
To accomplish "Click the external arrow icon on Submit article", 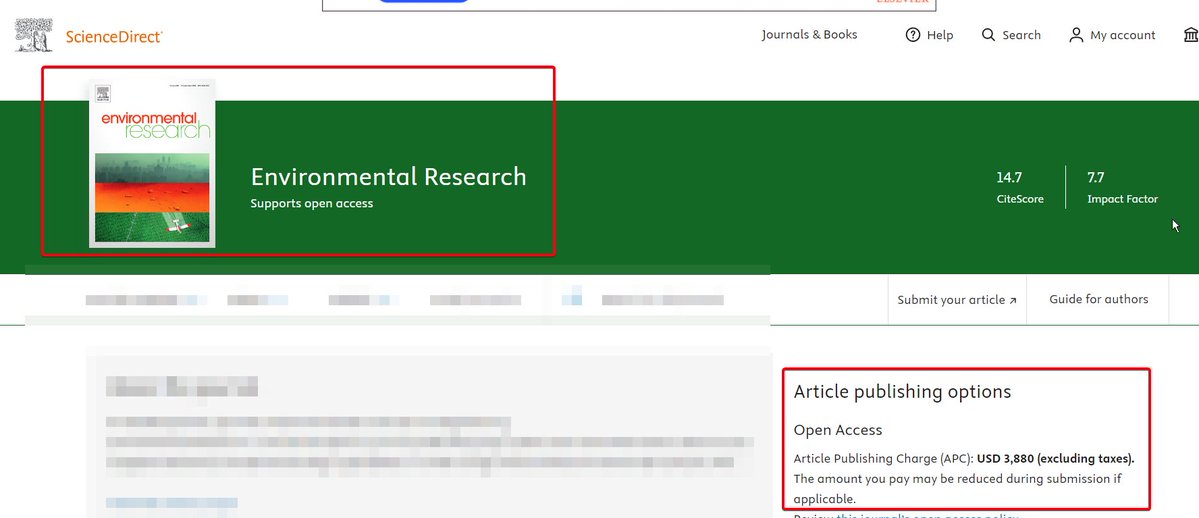I will (x=1013, y=301).
